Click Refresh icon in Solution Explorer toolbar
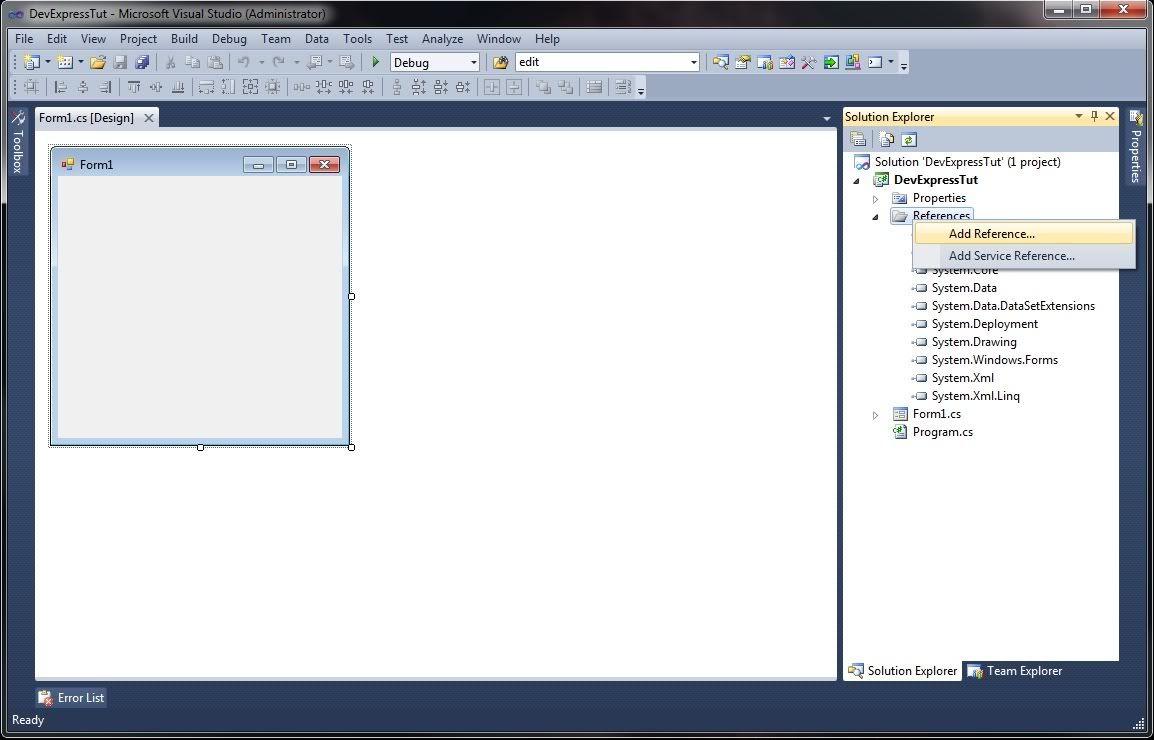The height and width of the screenshot is (740, 1154). click(x=909, y=139)
